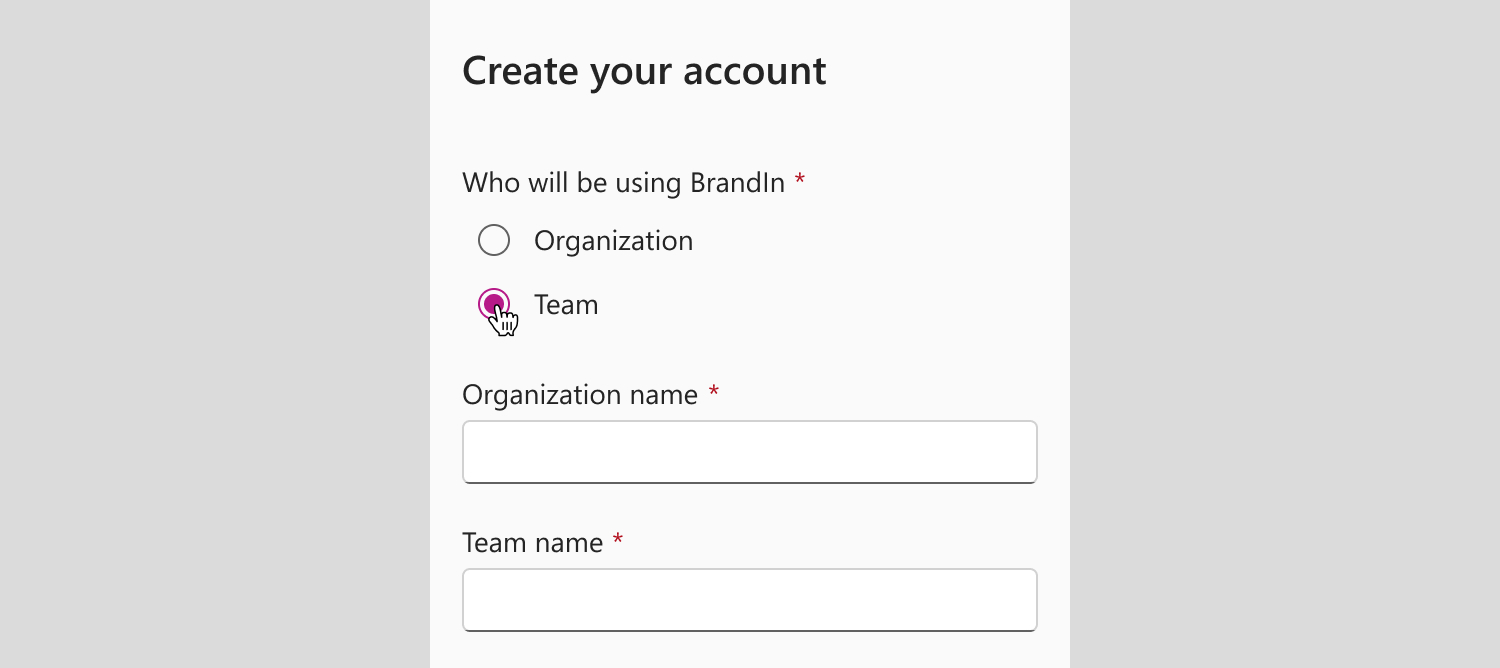Focus the Organization name text field

point(749,452)
